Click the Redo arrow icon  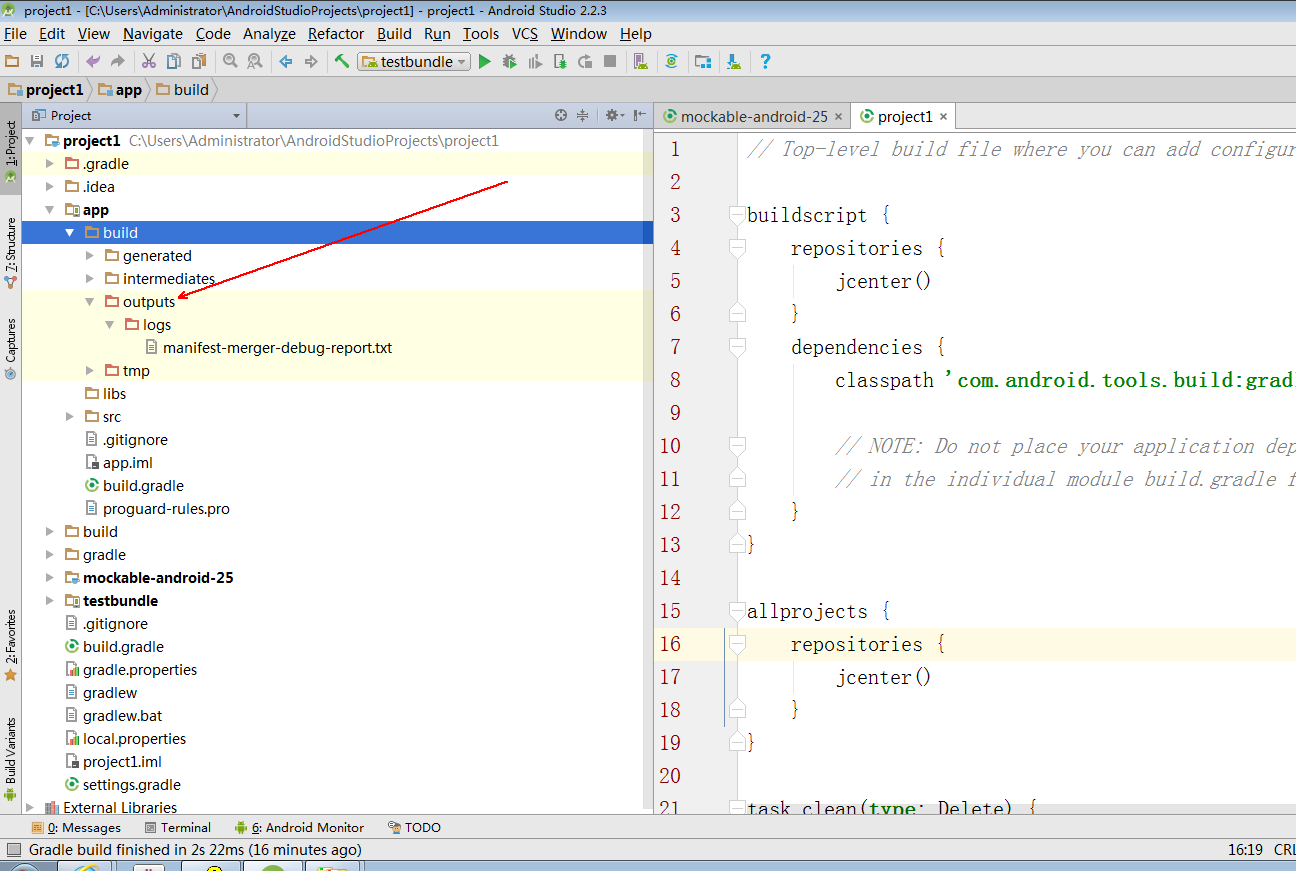click(118, 61)
